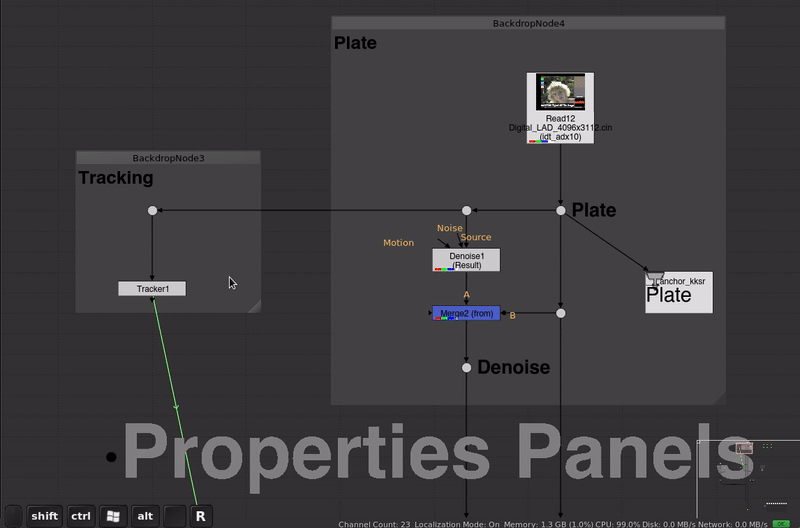Click the Source input label on Denoise1

(x=476, y=237)
